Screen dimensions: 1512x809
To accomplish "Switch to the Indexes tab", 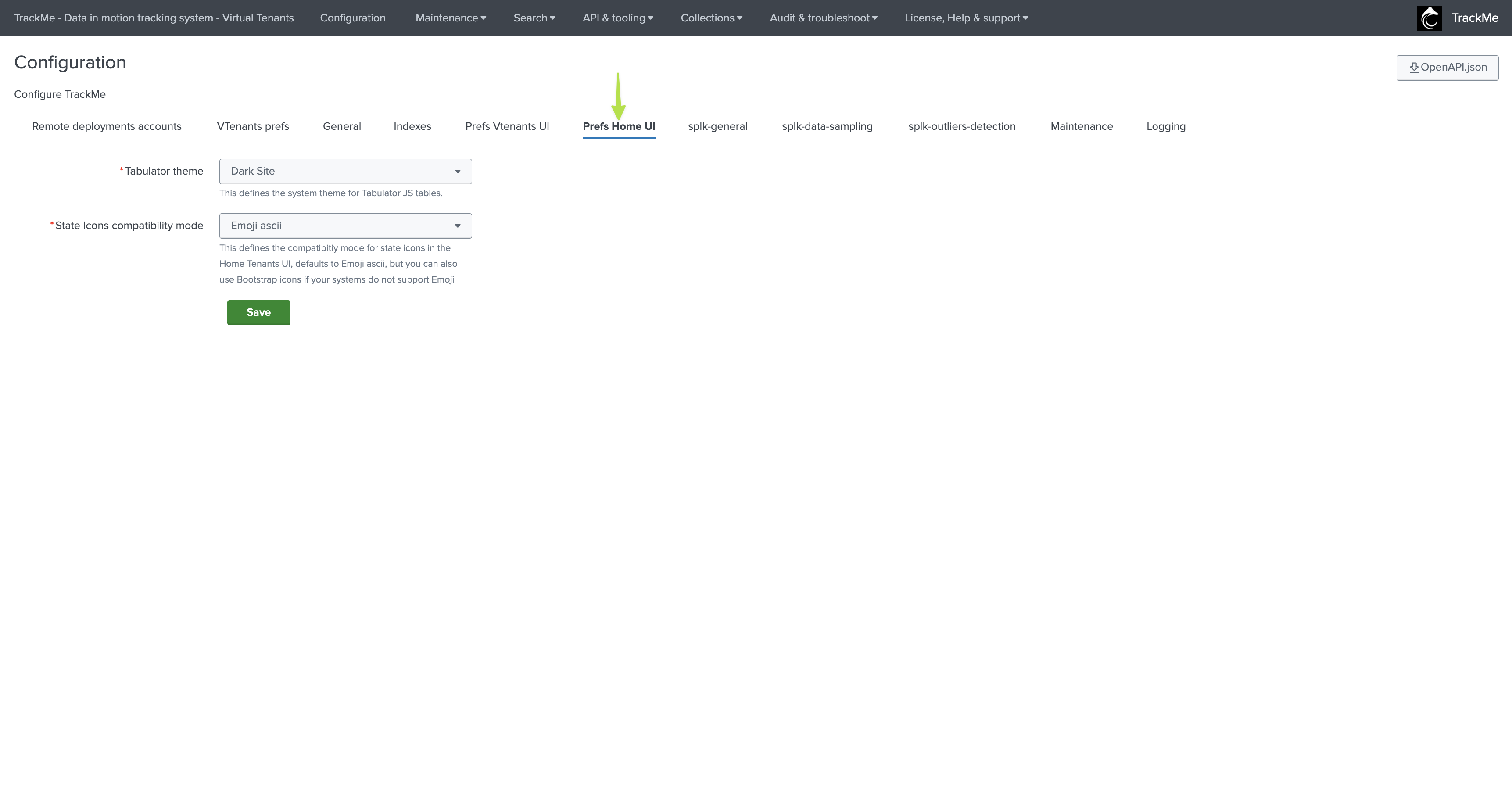I will (x=412, y=126).
